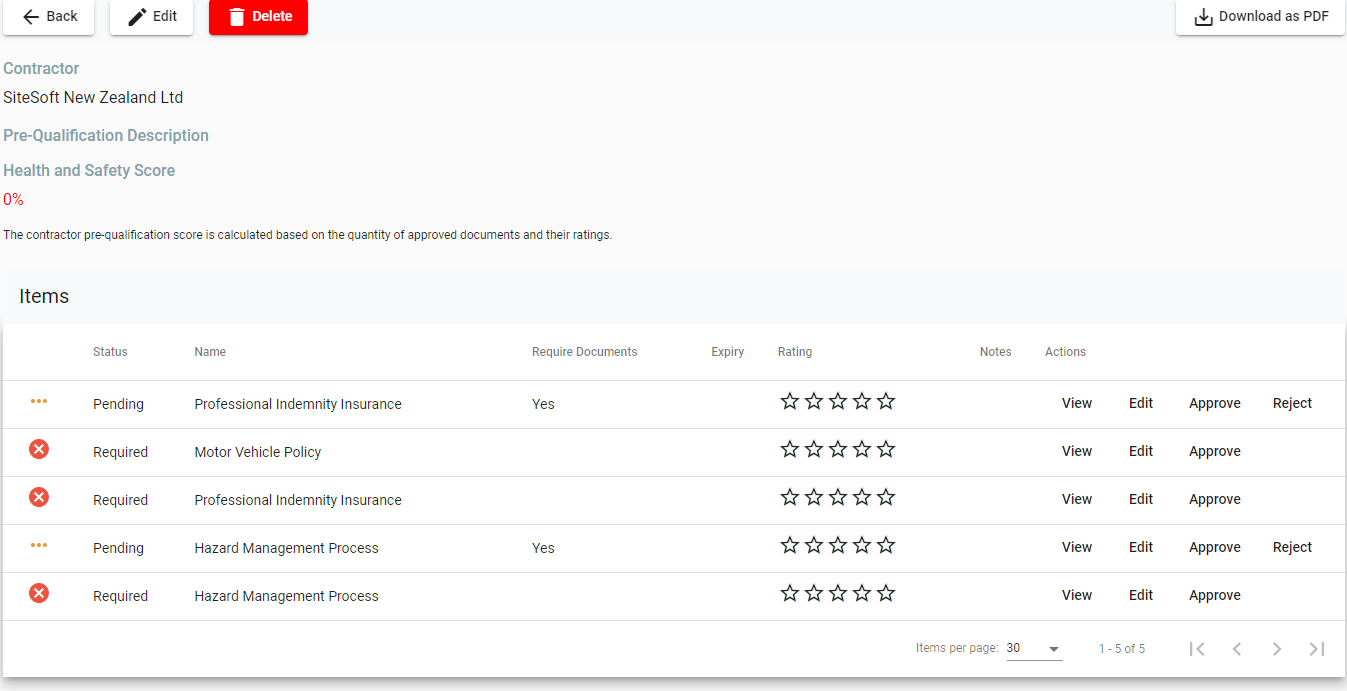Click the orange pending dots on Professional Indemnity Insurance
The image size is (1347, 691).
[39, 401]
